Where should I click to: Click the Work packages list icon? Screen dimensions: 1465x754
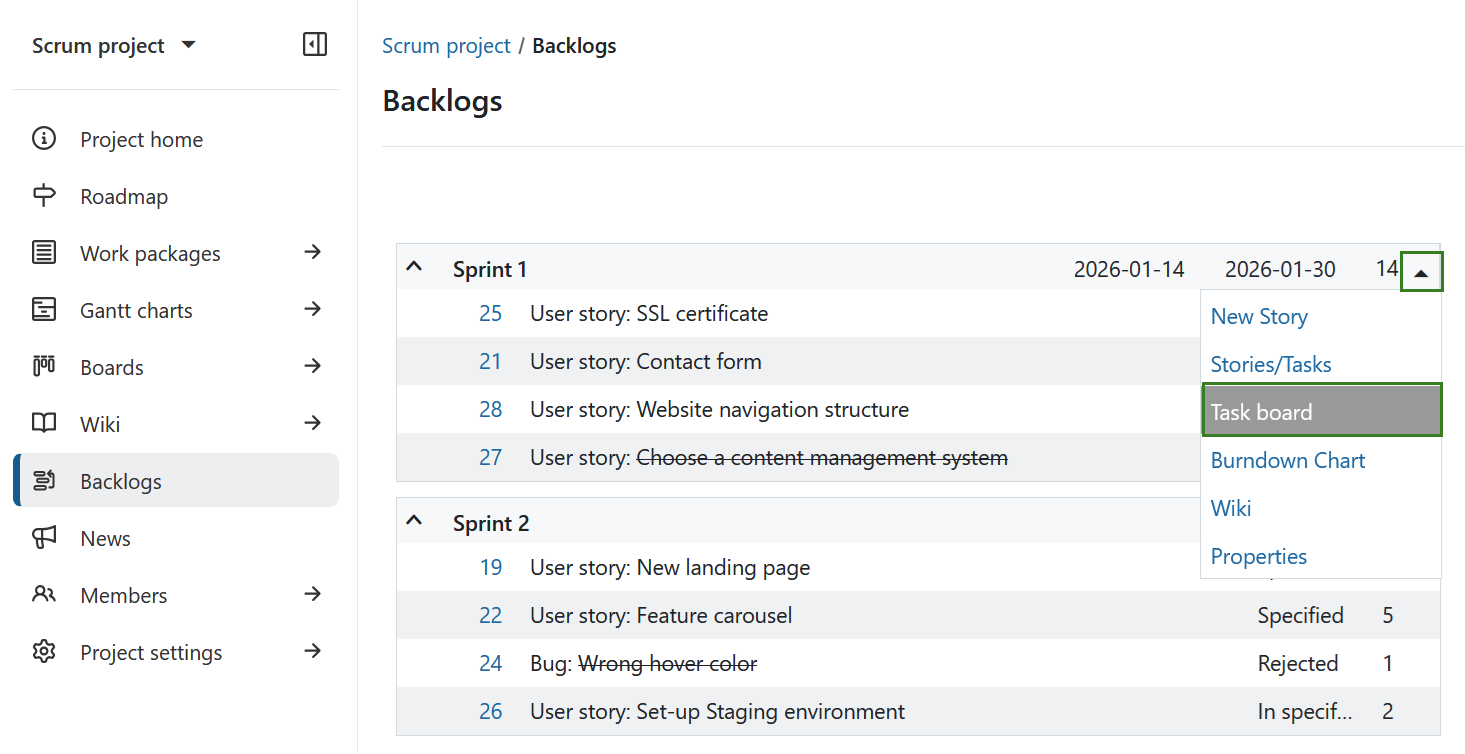pos(44,253)
